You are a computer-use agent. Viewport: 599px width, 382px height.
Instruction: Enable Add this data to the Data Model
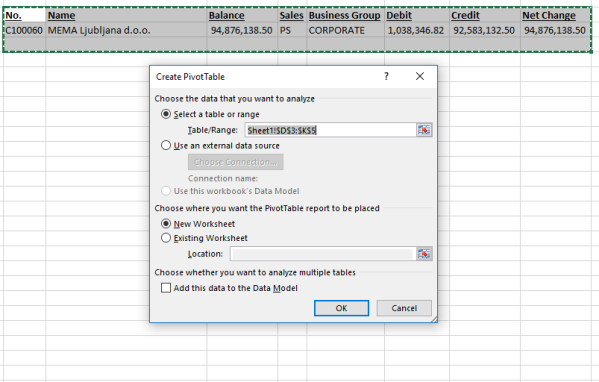tap(166, 288)
